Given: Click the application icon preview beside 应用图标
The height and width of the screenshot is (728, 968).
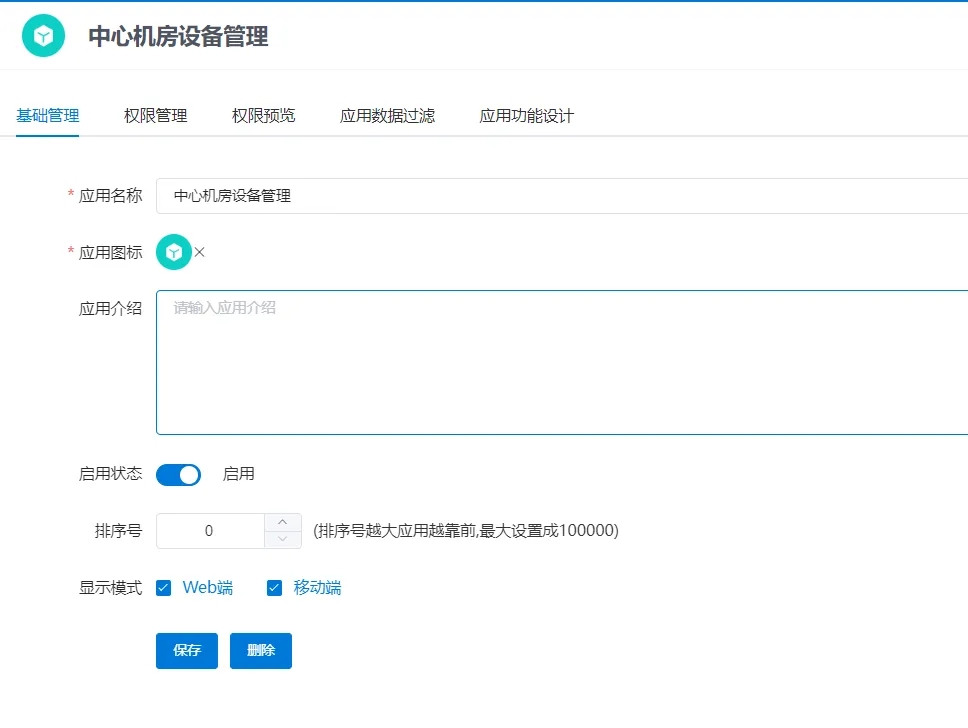Looking at the screenshot, I should pos(173,252).
